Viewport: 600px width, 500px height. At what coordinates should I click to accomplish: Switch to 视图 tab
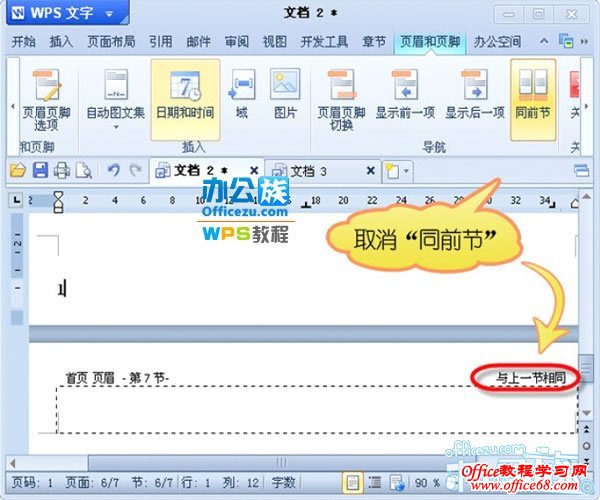click(x=274, y=41)
